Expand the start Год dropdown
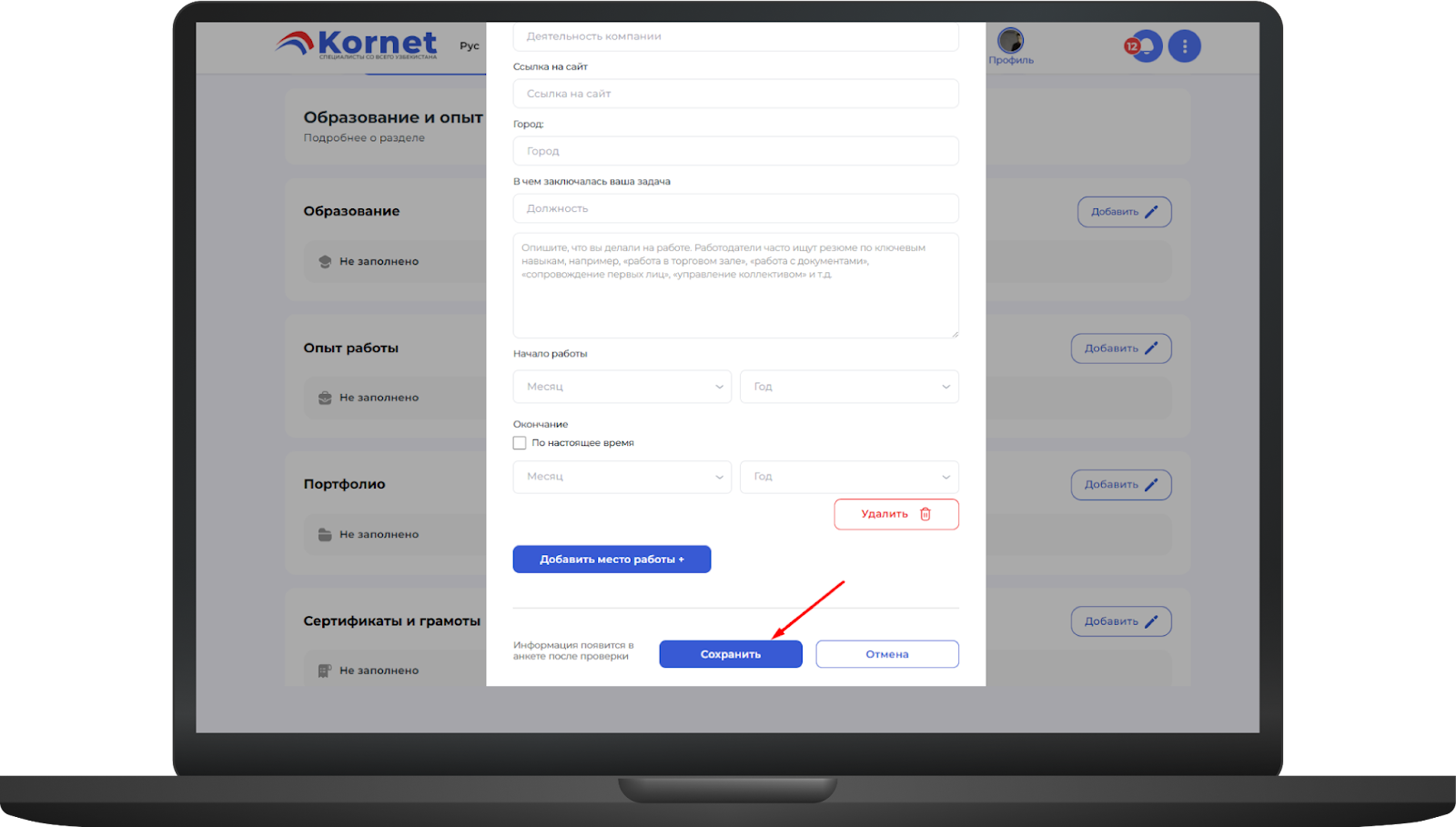Viewport: 1456px width, 827px height. 849,387
